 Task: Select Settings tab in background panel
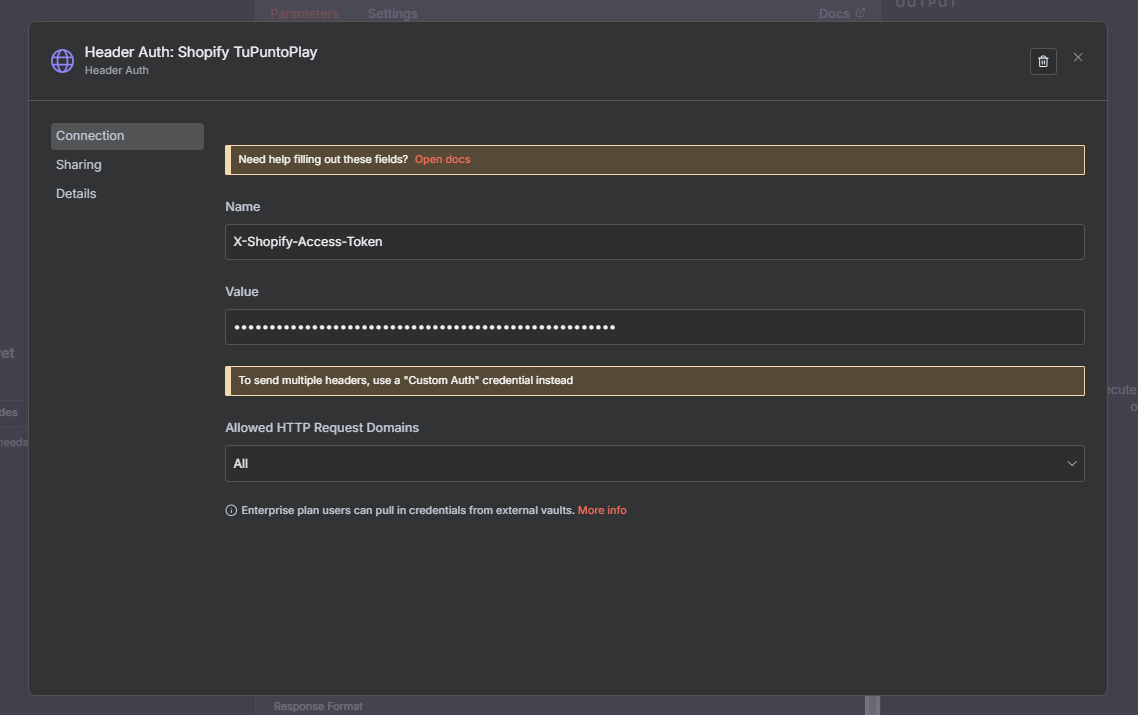[x=392, y=13]
